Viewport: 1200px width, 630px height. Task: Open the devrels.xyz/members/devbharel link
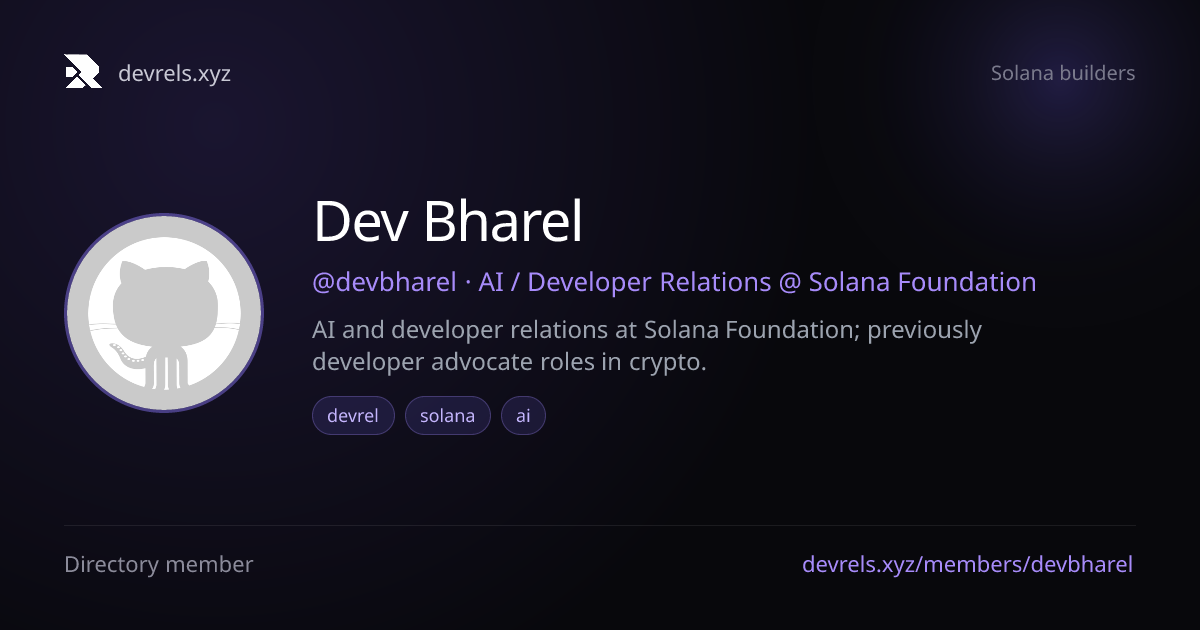click(x=968, y=564)
